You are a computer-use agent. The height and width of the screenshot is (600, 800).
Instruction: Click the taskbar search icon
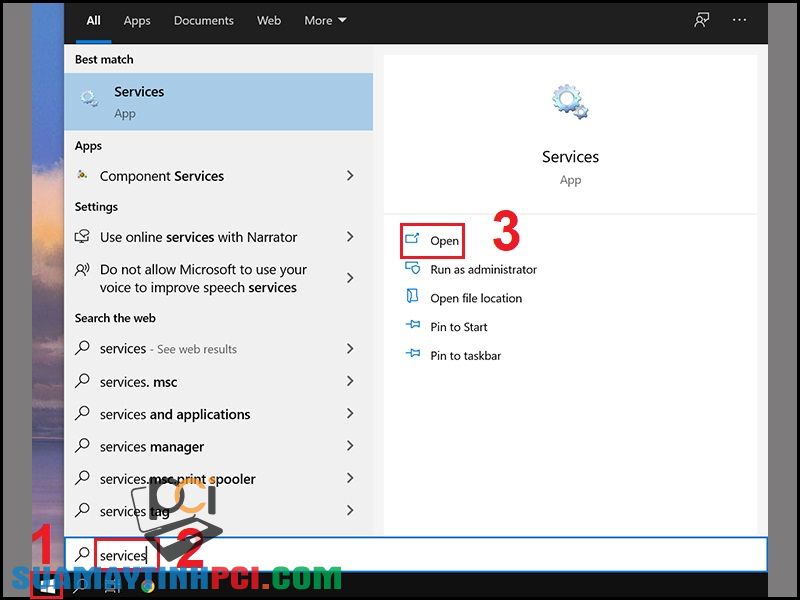(81, 587)
